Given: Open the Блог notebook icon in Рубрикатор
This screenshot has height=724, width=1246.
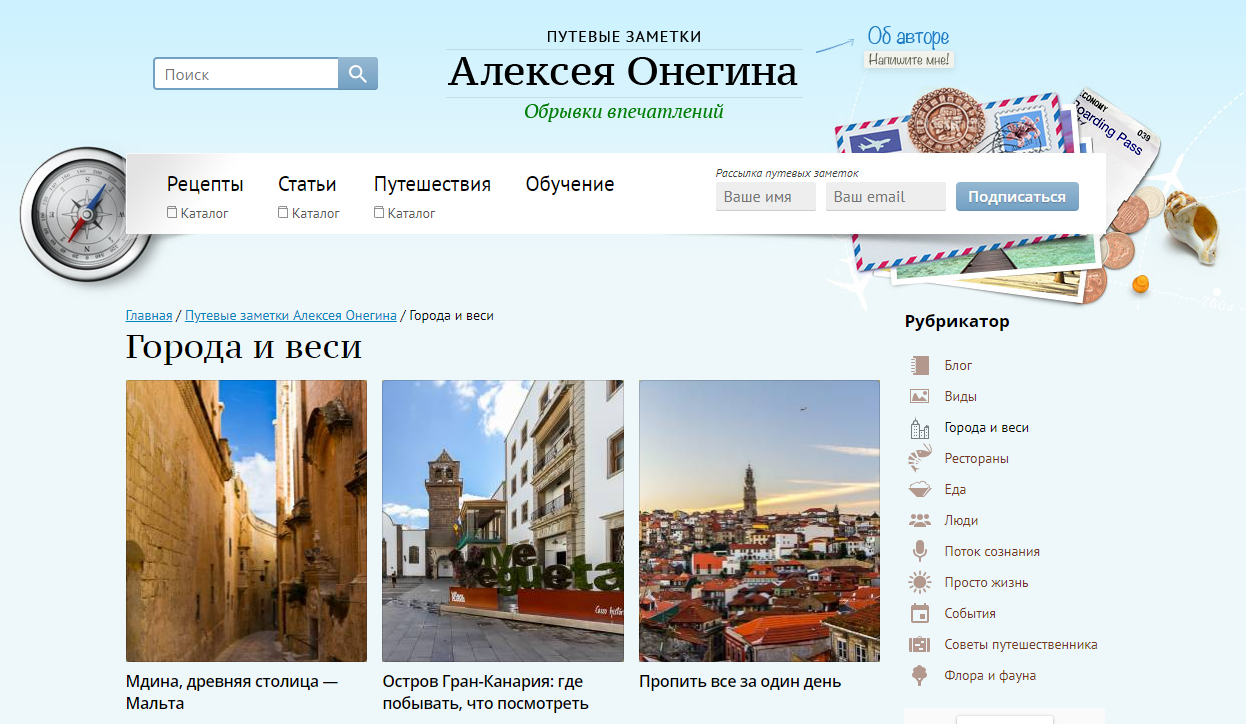Looking at the screenshot, I should 919,366.
